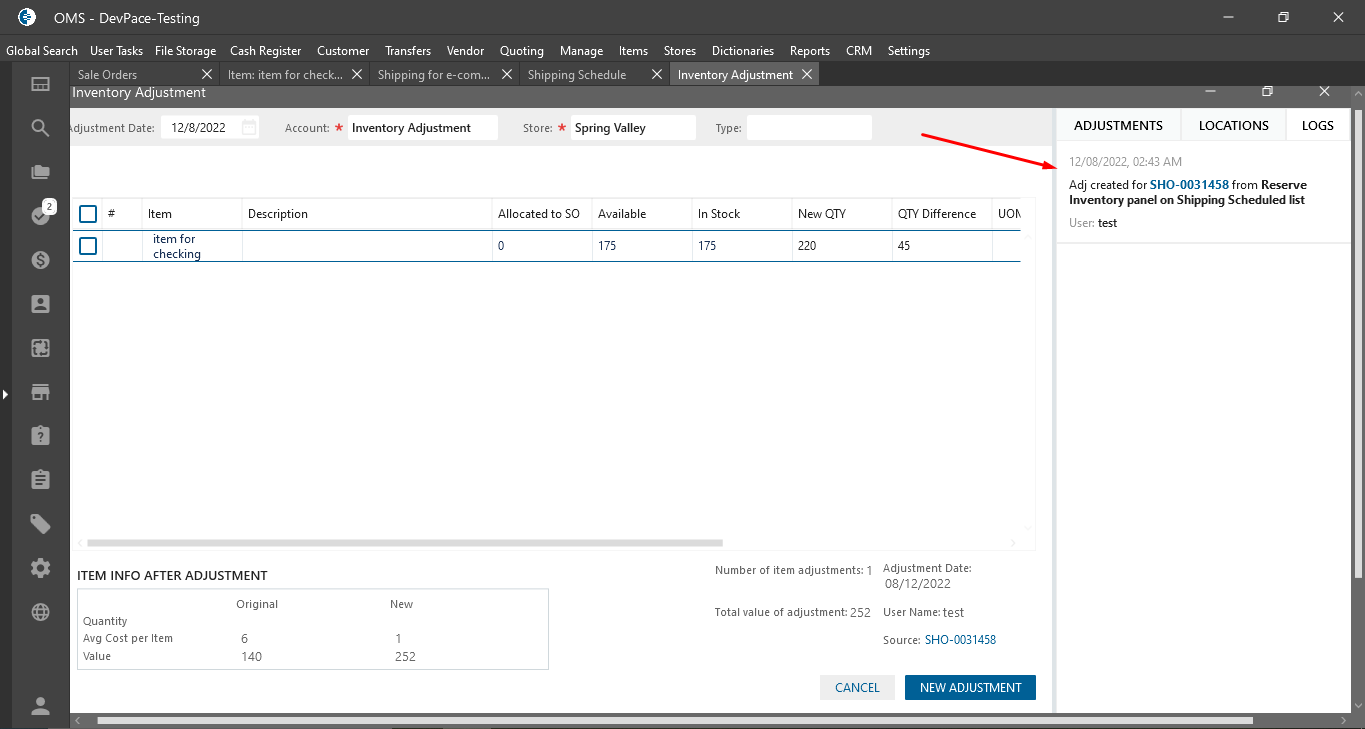Screen dimensions: 1365x729
Task: Close the Inventory Adjustment inner panel
Action: coord(1325,92)
